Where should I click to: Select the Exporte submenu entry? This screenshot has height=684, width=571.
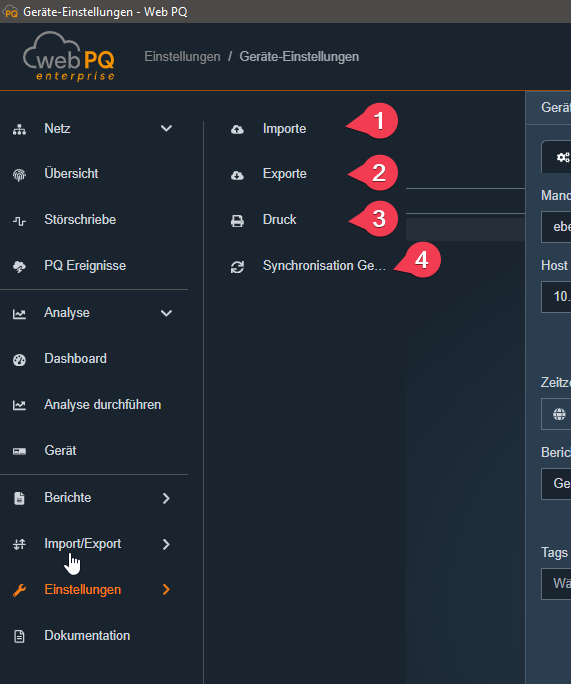(284, 174)
